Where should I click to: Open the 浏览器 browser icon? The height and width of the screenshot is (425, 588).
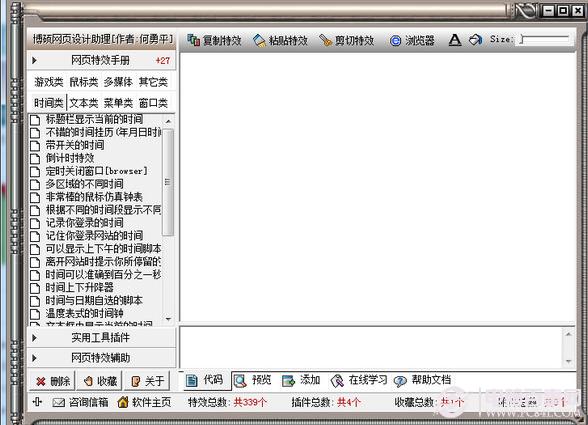[x=395, y=41]
